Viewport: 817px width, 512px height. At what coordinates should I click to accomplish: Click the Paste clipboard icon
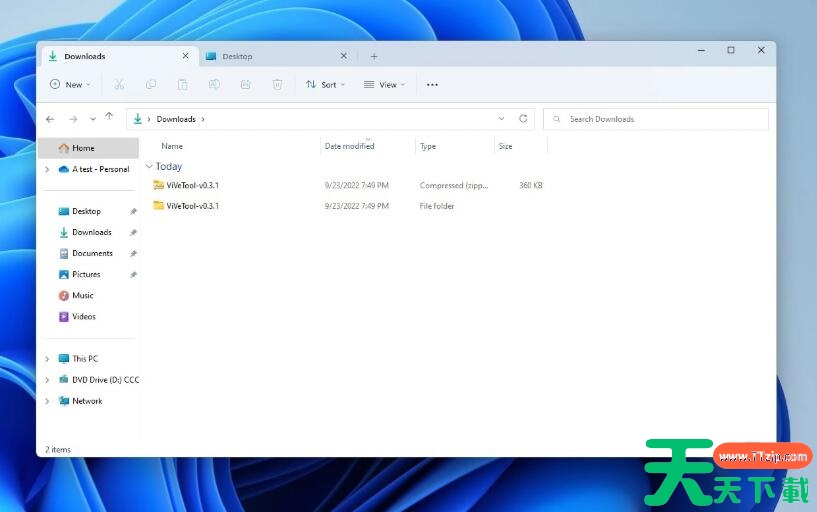coord(182,84)
